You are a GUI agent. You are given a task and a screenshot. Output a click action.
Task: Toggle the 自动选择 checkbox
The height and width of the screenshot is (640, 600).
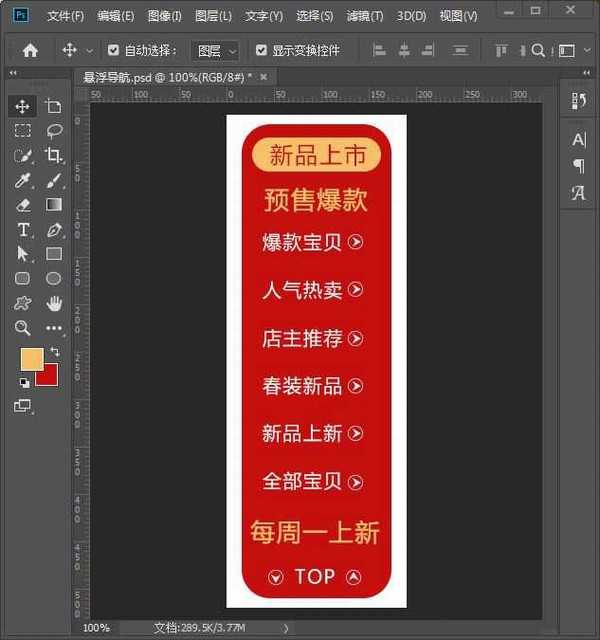point(113,50)
